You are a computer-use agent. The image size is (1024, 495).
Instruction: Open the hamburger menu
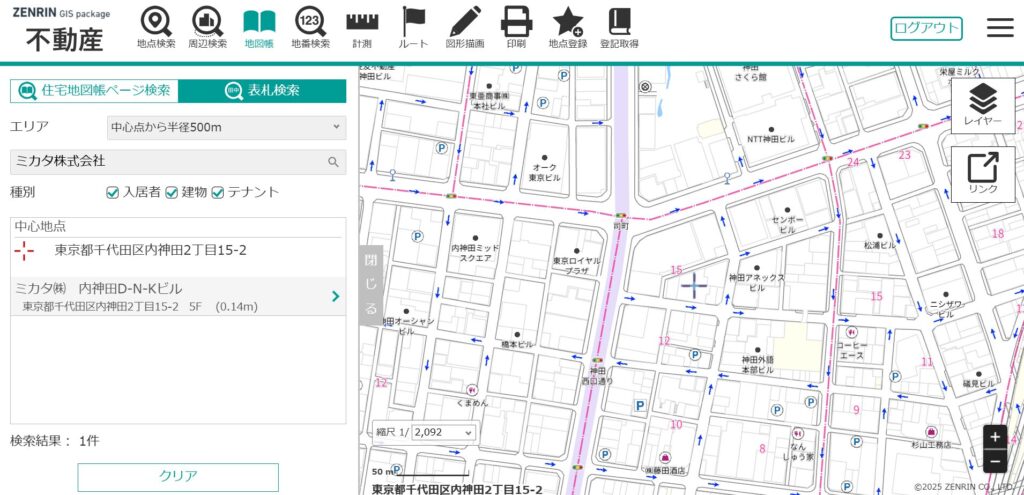pos(1000,28)
